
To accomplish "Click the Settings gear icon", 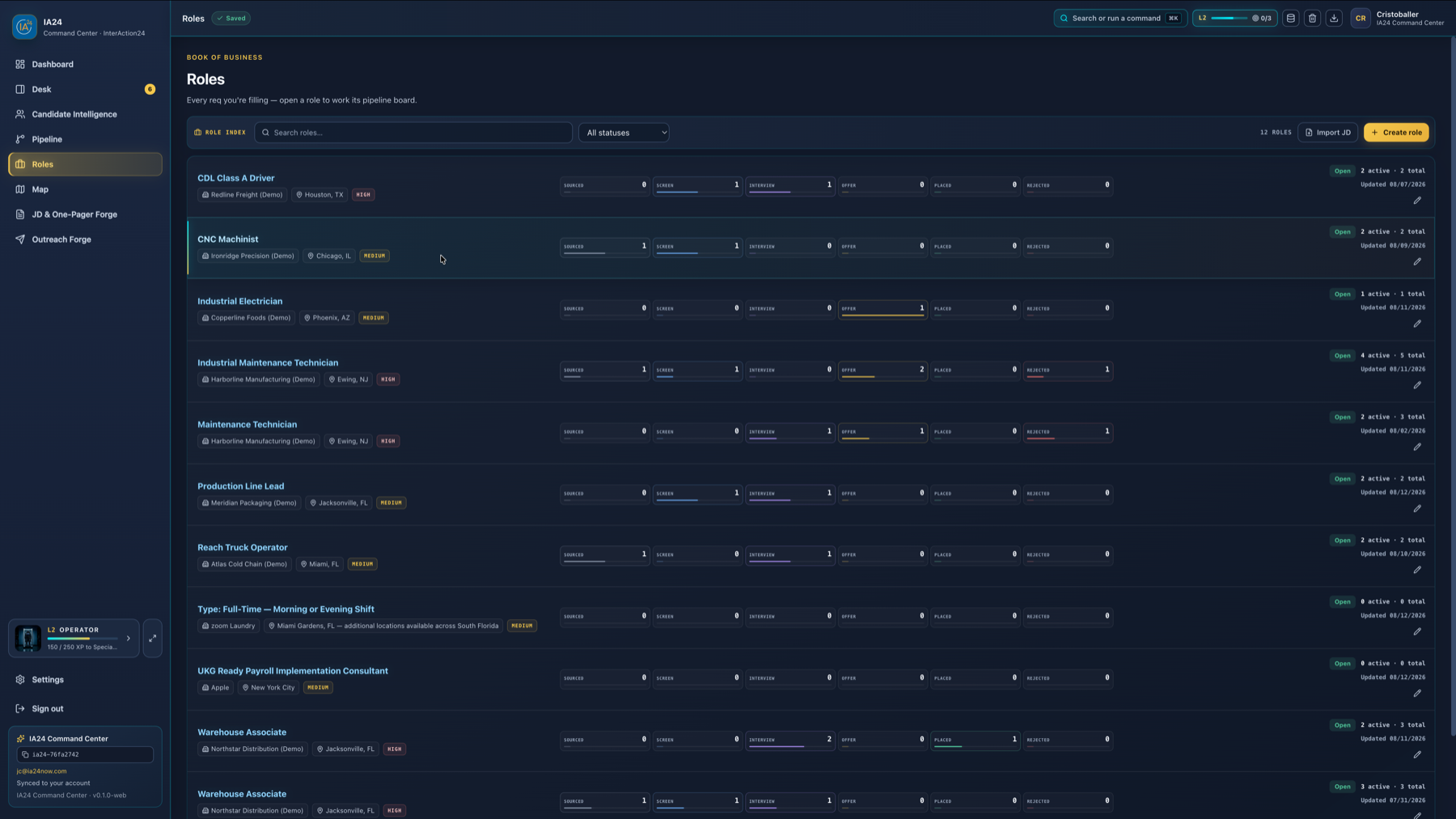I will point(20,680).
